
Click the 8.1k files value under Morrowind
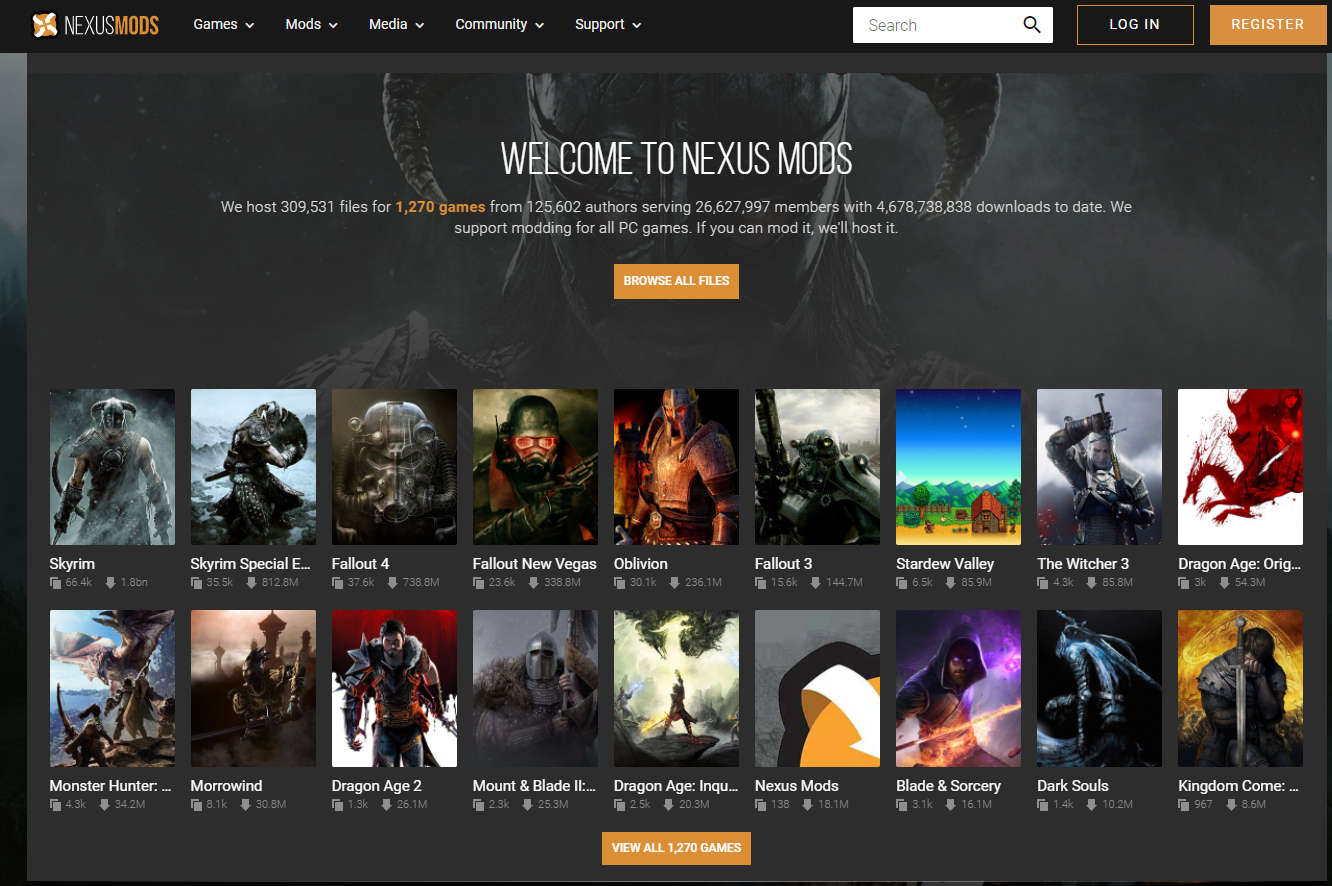[x=215, y=805]
